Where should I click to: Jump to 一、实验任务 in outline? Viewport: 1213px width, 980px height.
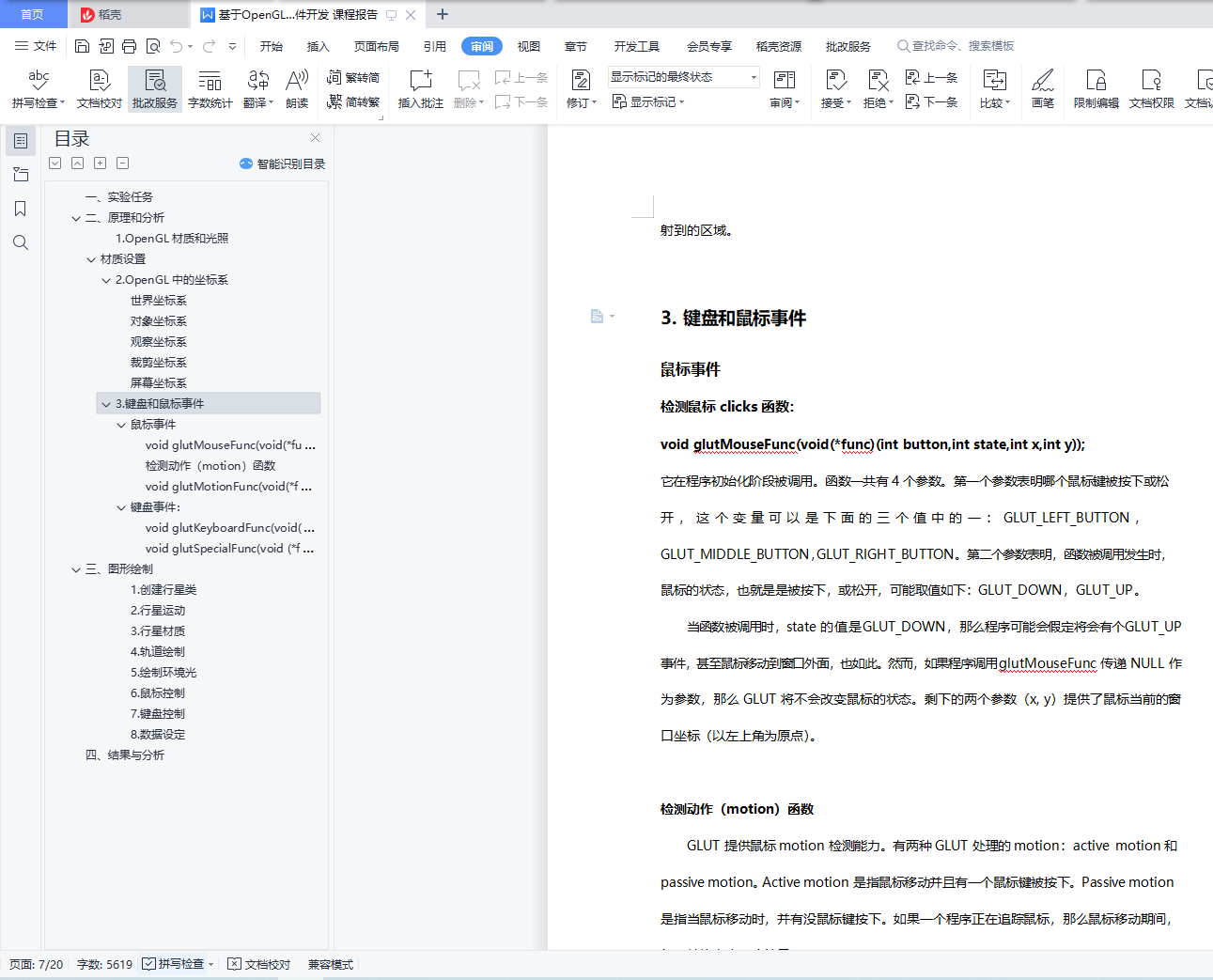click(119, 197)
